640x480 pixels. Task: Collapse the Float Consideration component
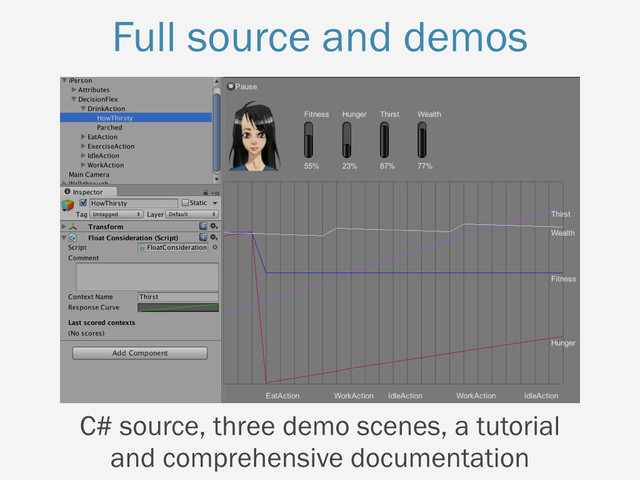(x=64, y=238)
